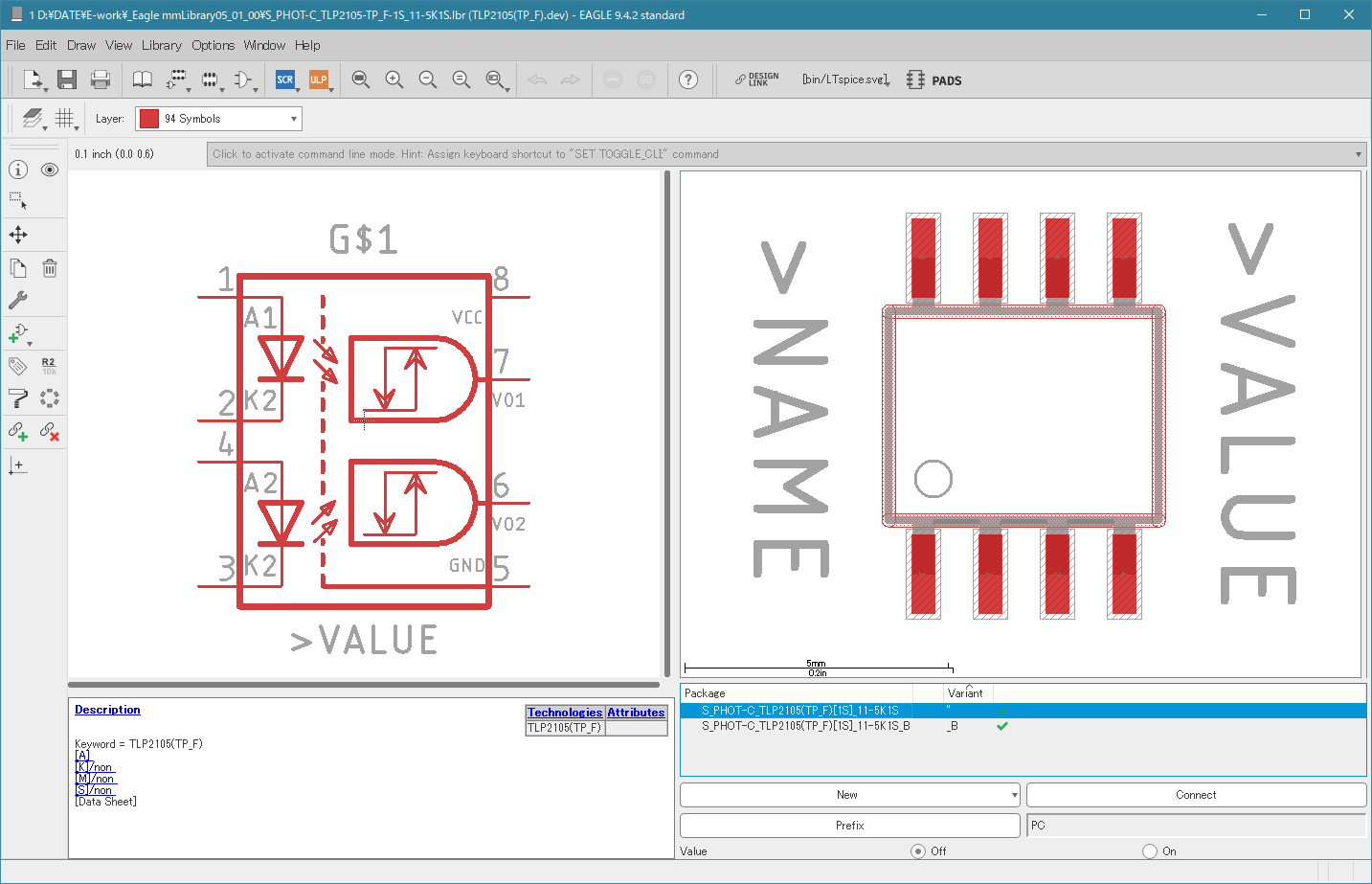Click the Save icon in toolbar

(x=66, y=79)
